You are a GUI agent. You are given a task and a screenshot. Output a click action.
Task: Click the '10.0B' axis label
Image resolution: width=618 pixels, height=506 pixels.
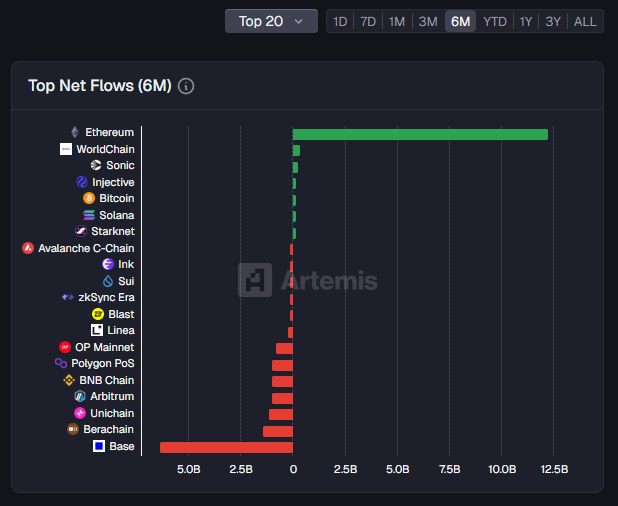(502, 469)
